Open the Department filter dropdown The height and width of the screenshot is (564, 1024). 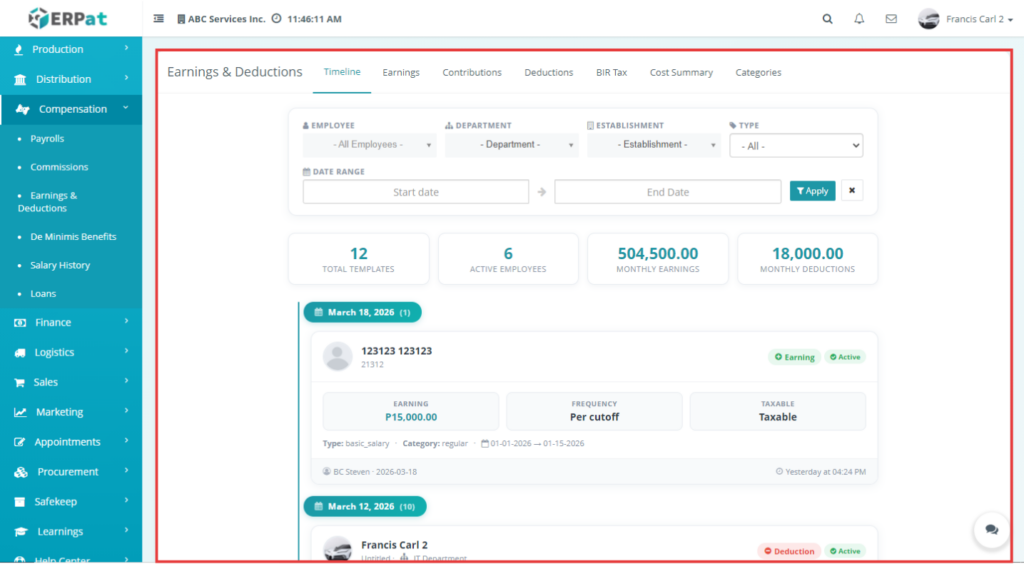(x=511, y=145)
